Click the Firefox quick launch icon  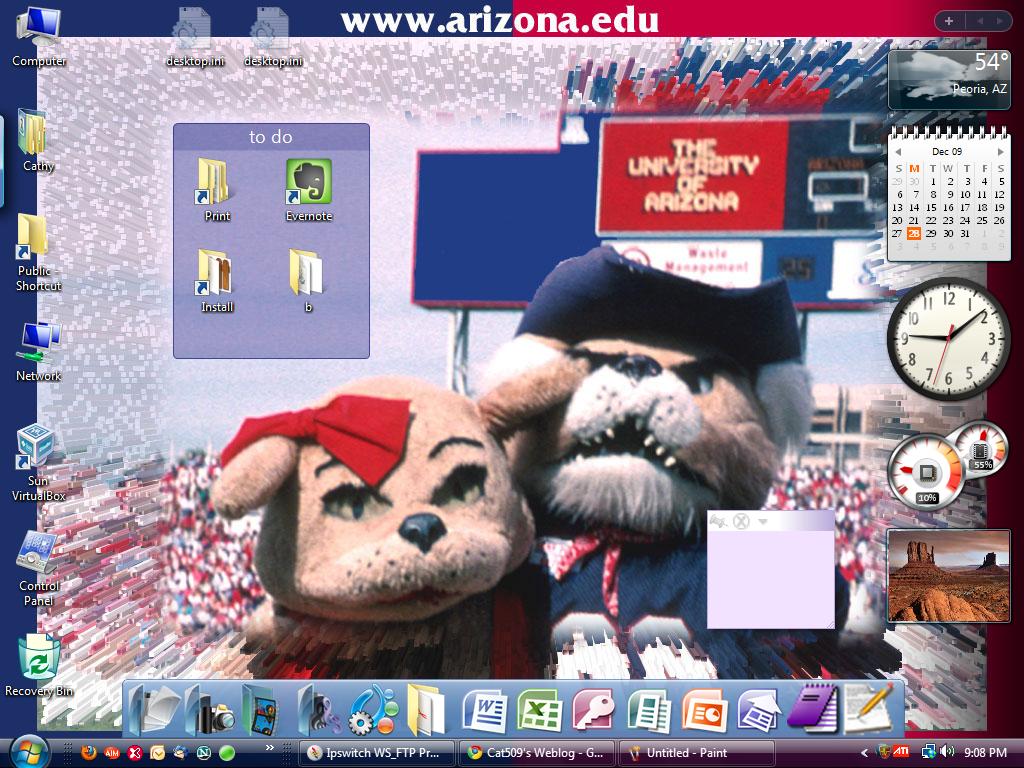(89, 752)
